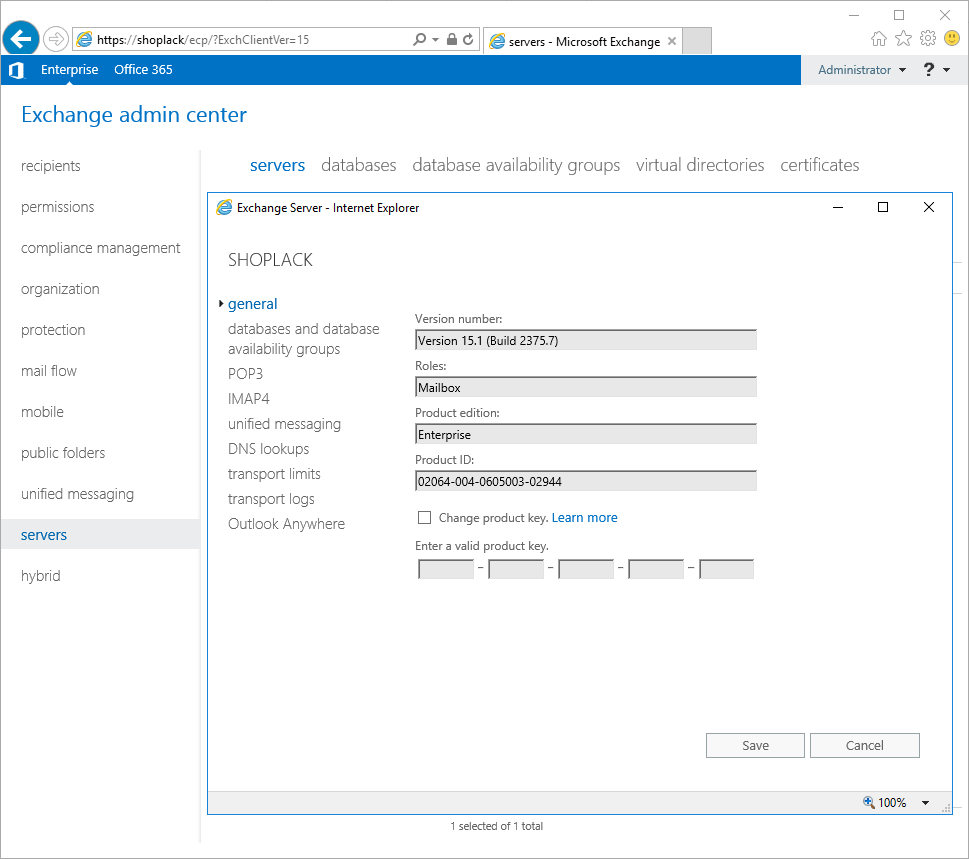Click the Exchange admin center heading
The height and width of the screenshot is (859, 969).
pos(134,115)
